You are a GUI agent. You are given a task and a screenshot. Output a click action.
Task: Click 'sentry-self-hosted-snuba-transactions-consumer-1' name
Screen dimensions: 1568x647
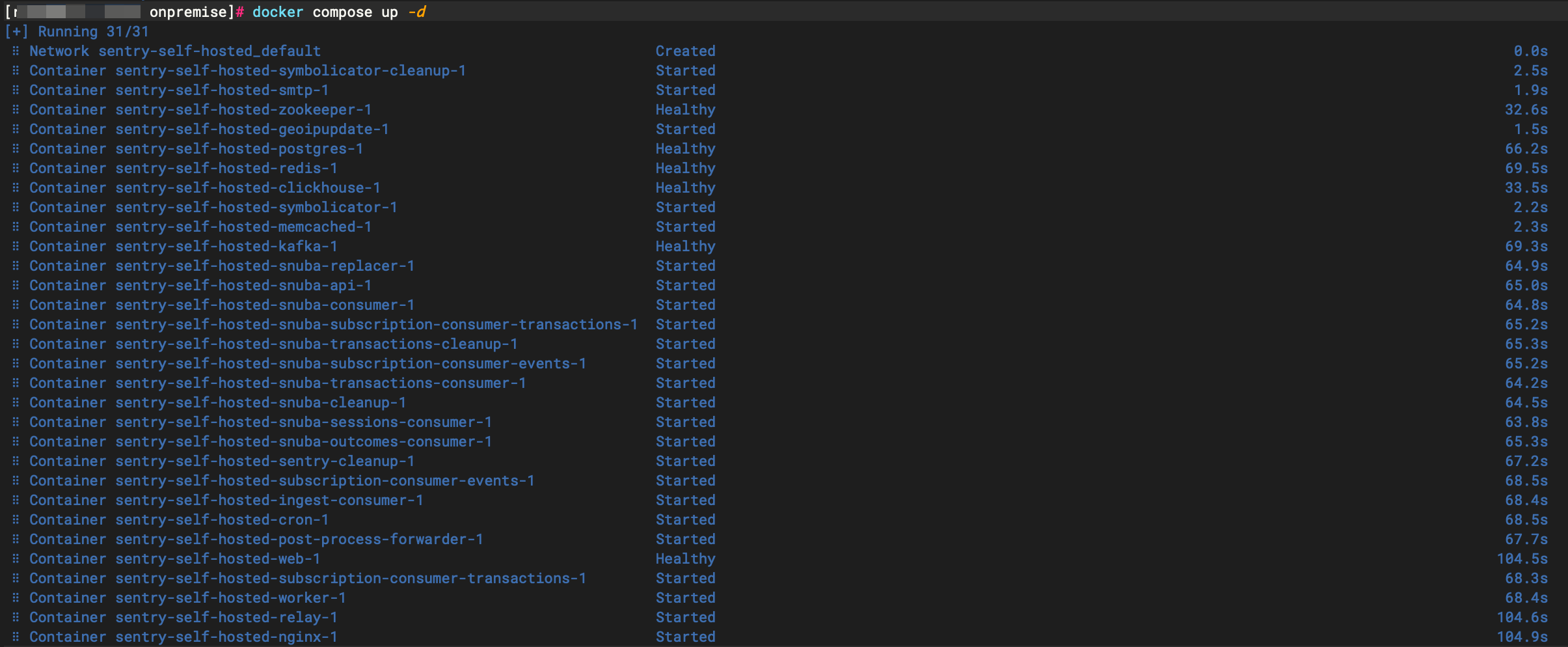321,383
